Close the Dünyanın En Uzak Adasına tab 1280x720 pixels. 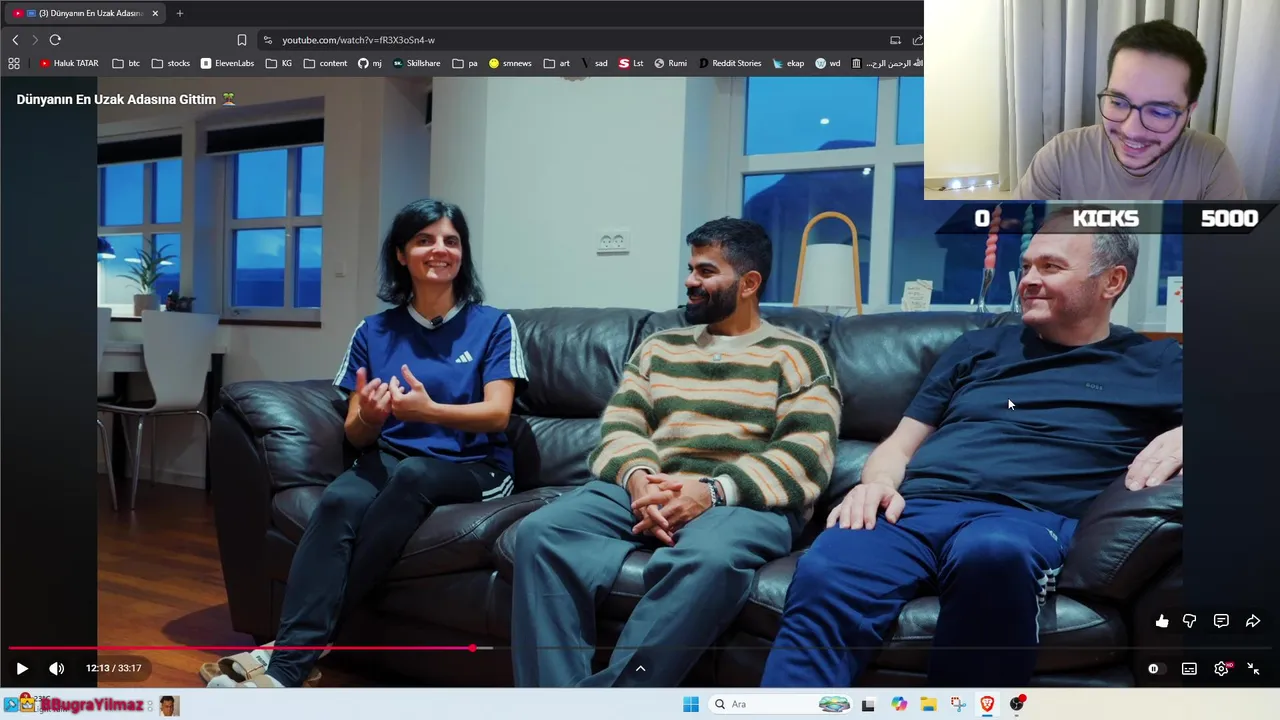coord(155,13)
